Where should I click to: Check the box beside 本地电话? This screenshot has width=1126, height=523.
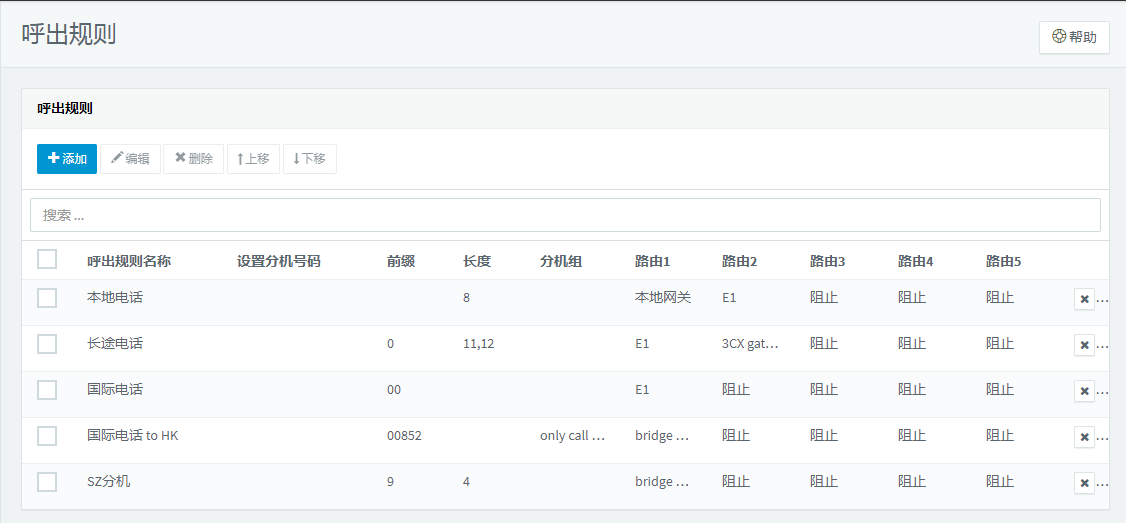point(47,297)
